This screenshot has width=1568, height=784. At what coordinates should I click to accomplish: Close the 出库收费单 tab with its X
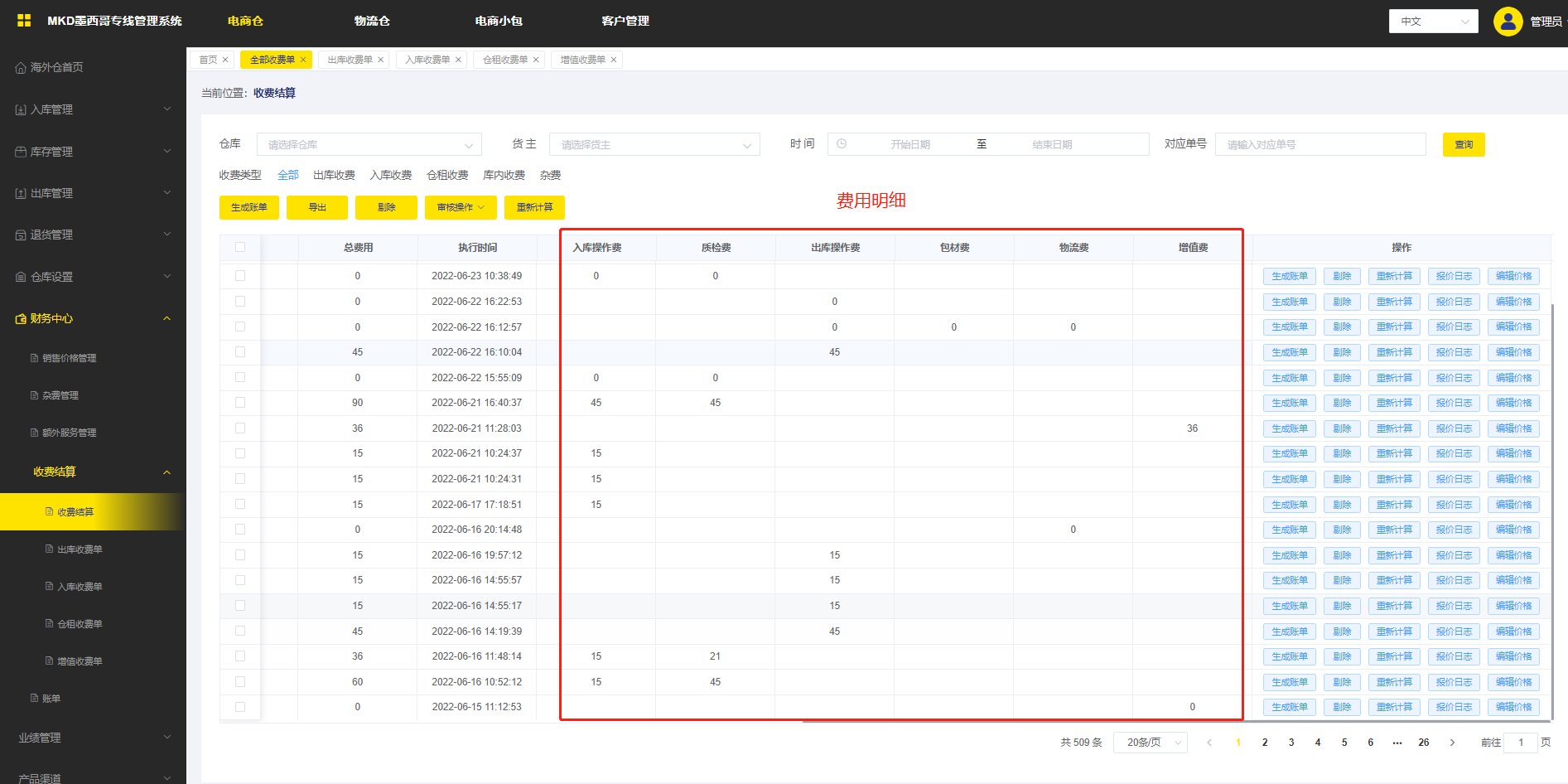coord(381,60)
